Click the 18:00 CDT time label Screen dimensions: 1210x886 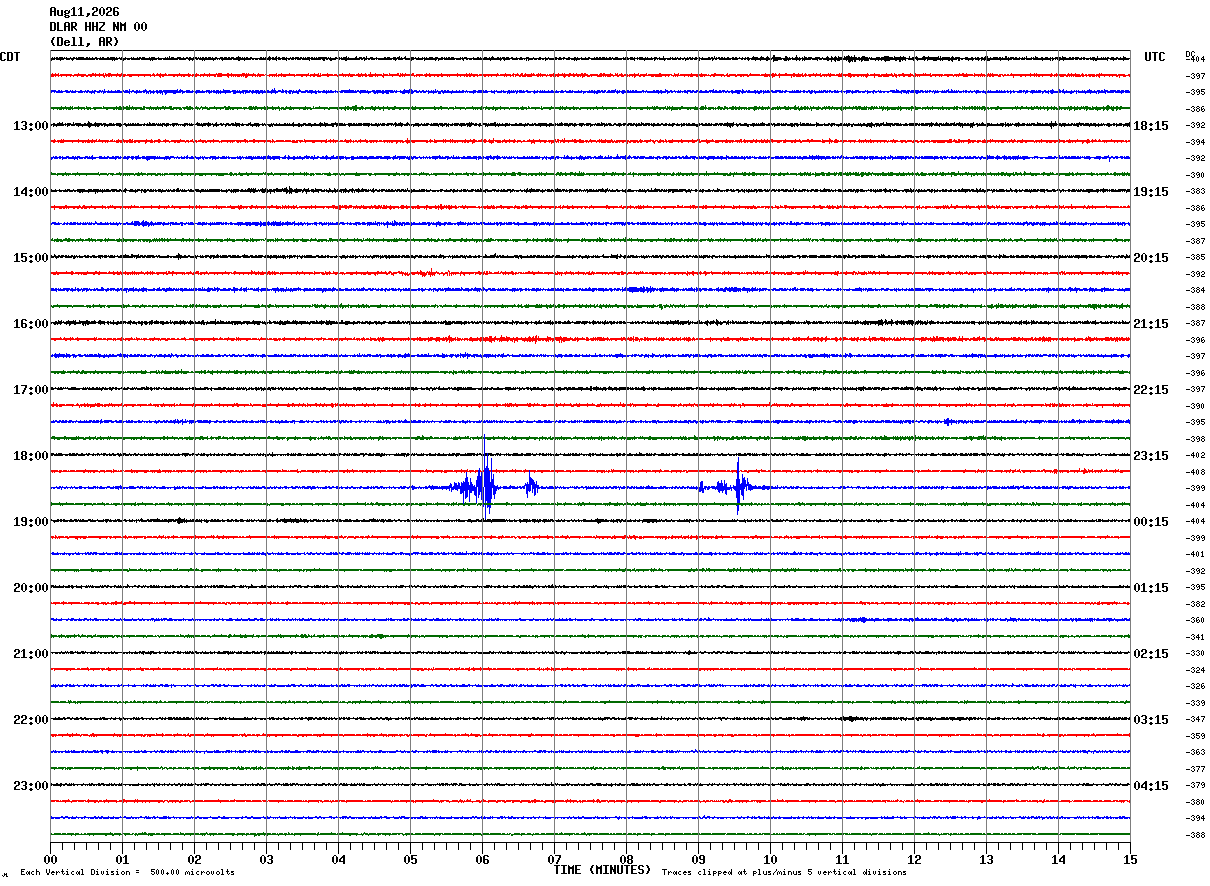31,456
